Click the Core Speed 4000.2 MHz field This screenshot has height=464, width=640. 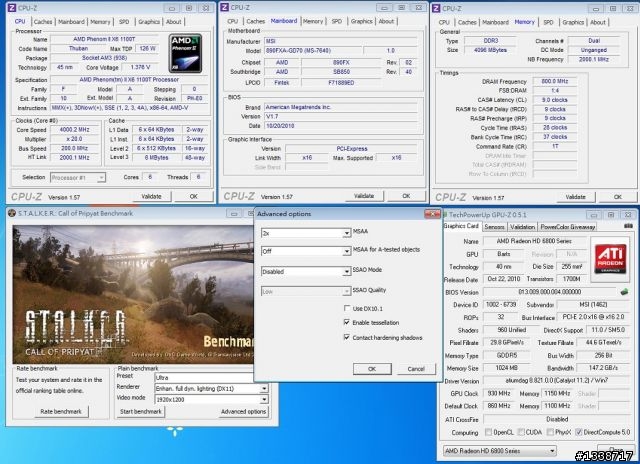(x=75, y=130)
